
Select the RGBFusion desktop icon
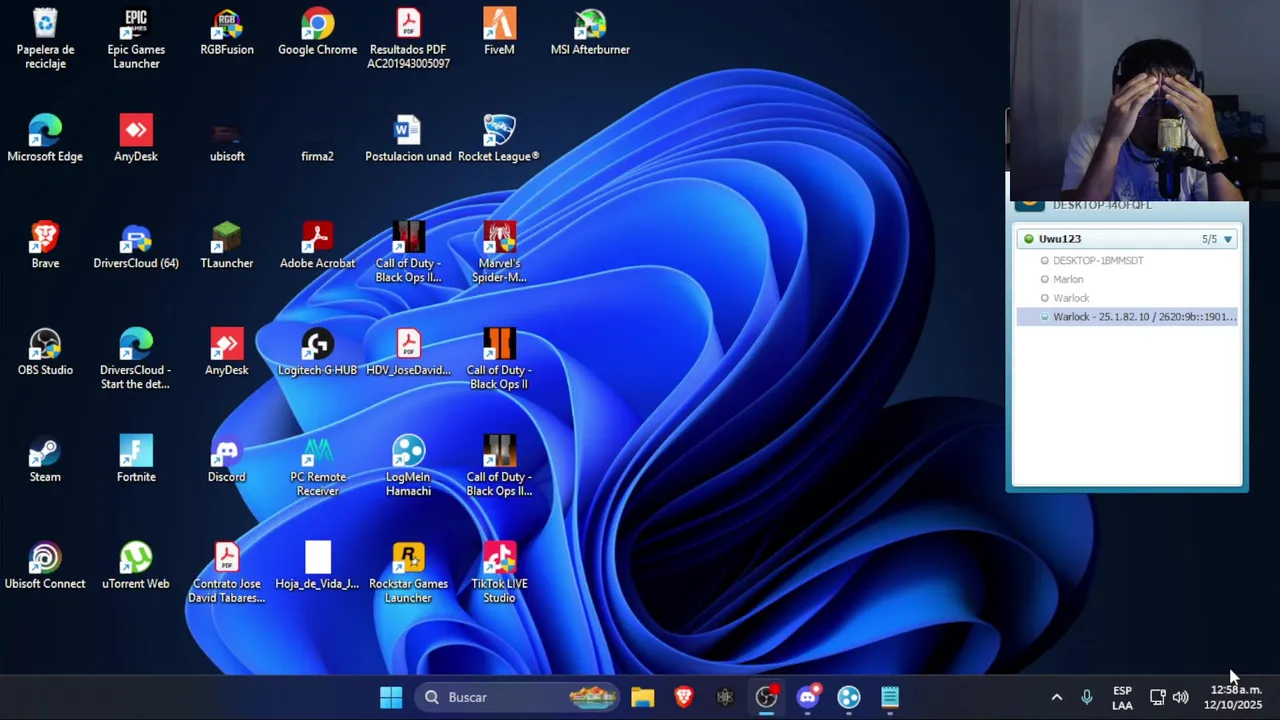tap(227, 32)
